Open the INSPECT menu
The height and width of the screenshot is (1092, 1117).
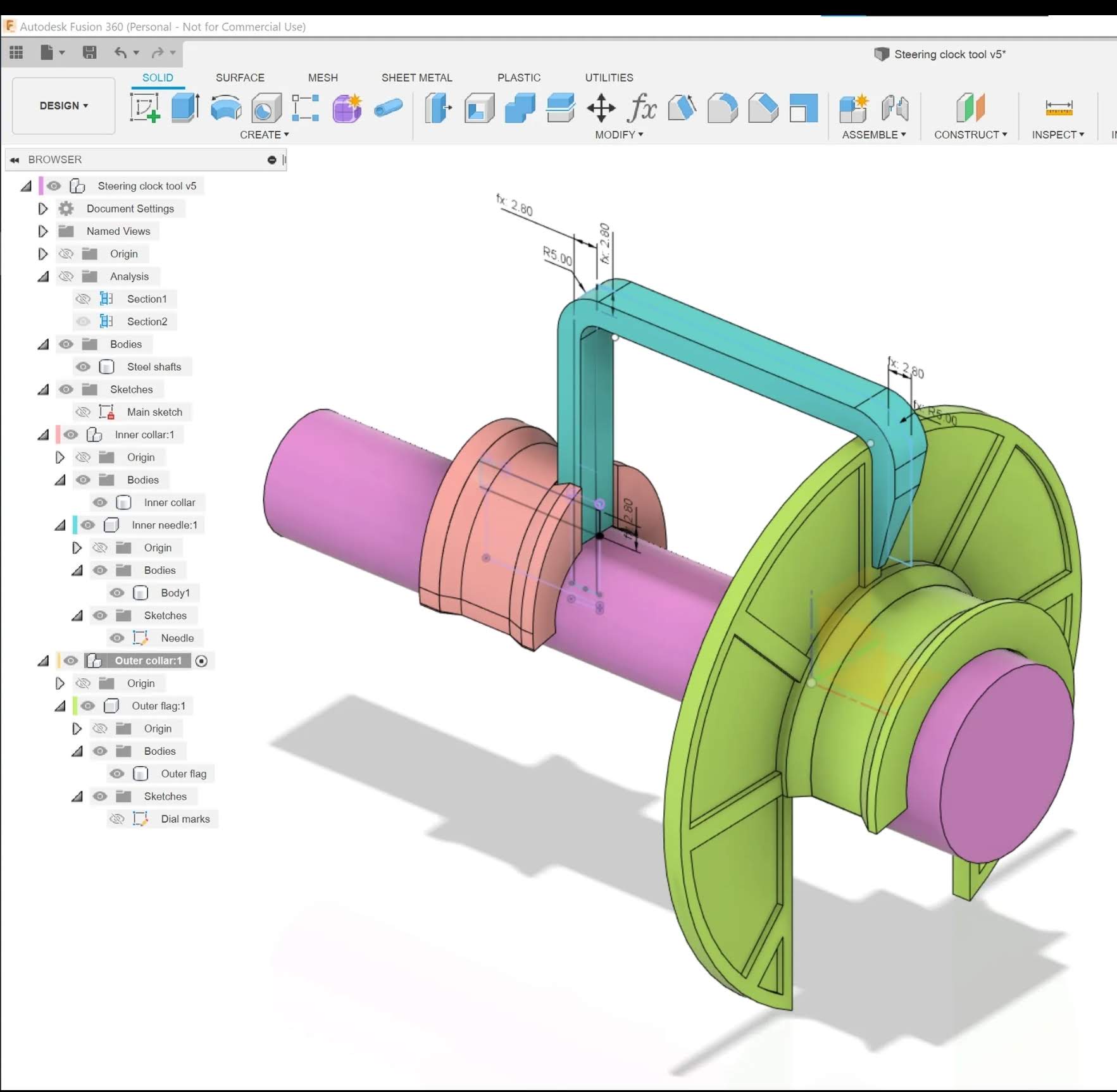click(1058, 135)
